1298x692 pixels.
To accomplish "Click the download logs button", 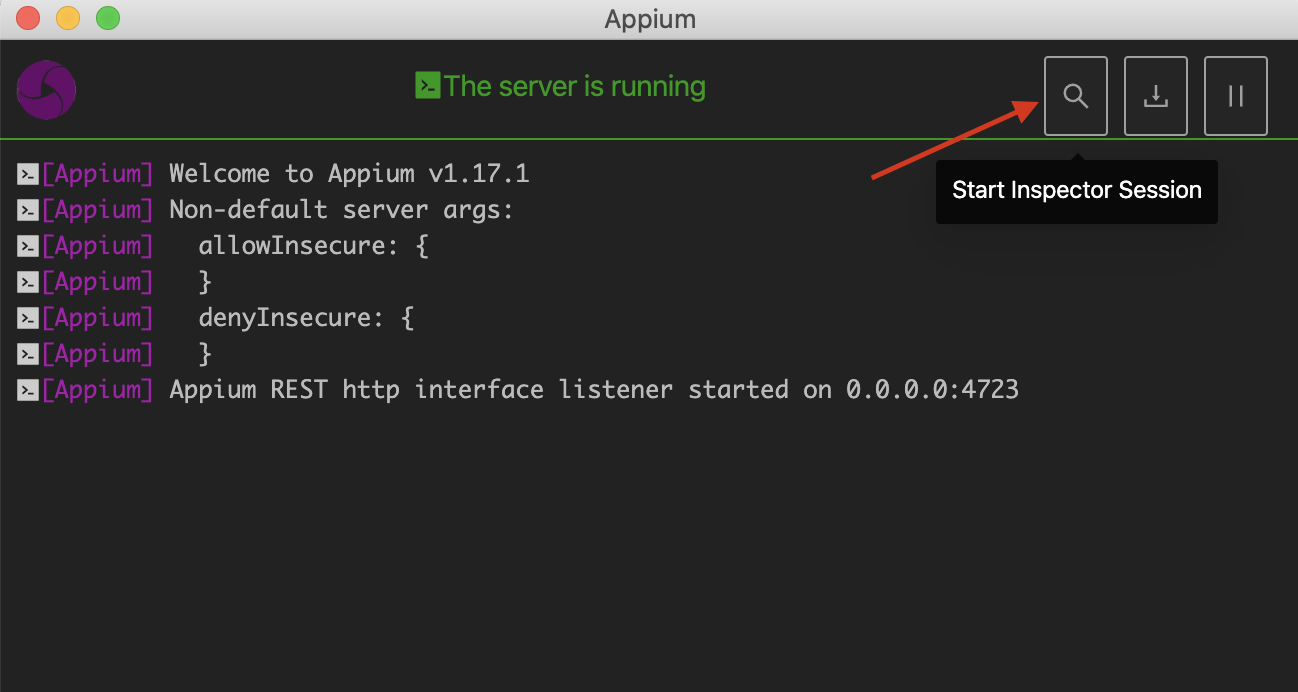I will 1155,96.
